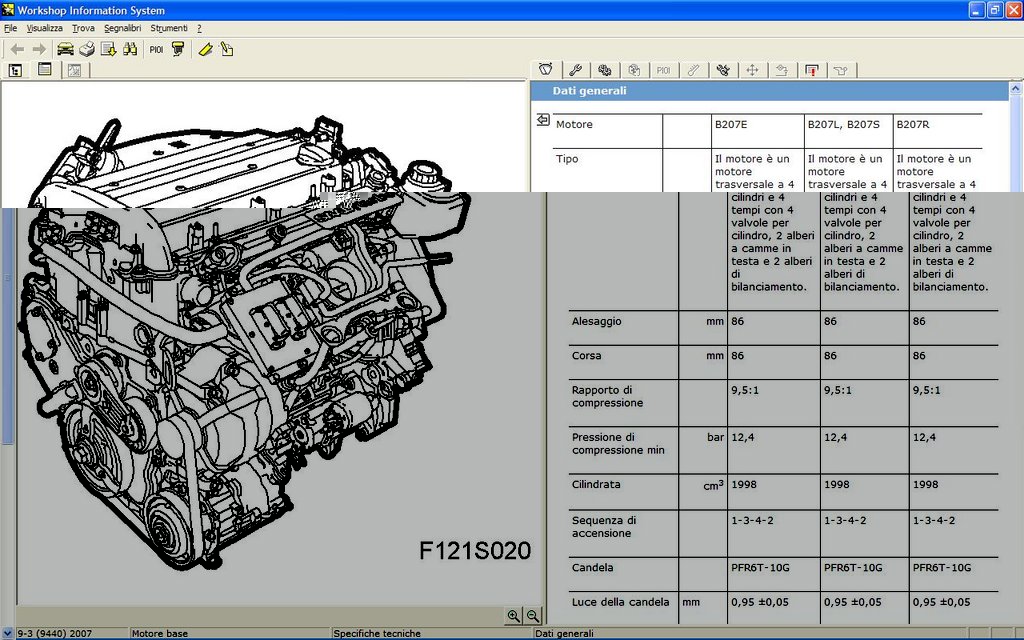The width and height of the screenshot is (1024, 640).
Task: Open the Strumenti menu
Action: pos(168,28)
